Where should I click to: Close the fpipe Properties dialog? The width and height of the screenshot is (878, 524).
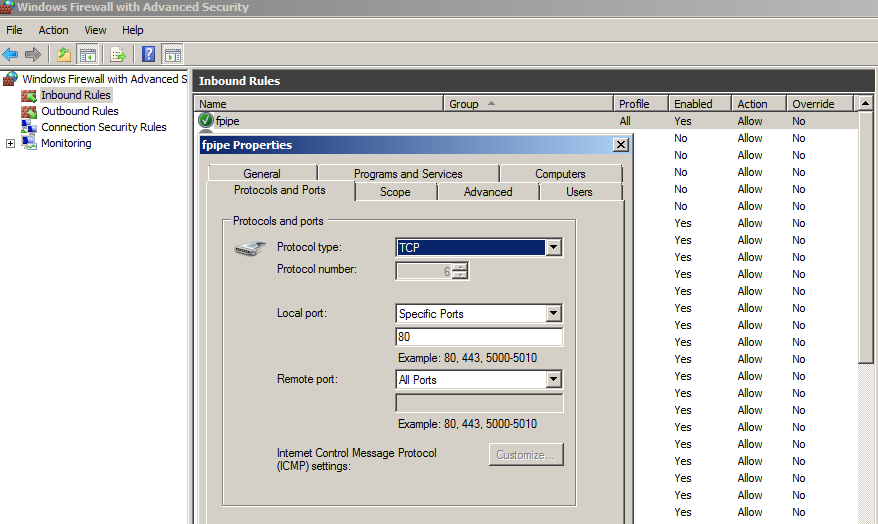click(620, 145)
